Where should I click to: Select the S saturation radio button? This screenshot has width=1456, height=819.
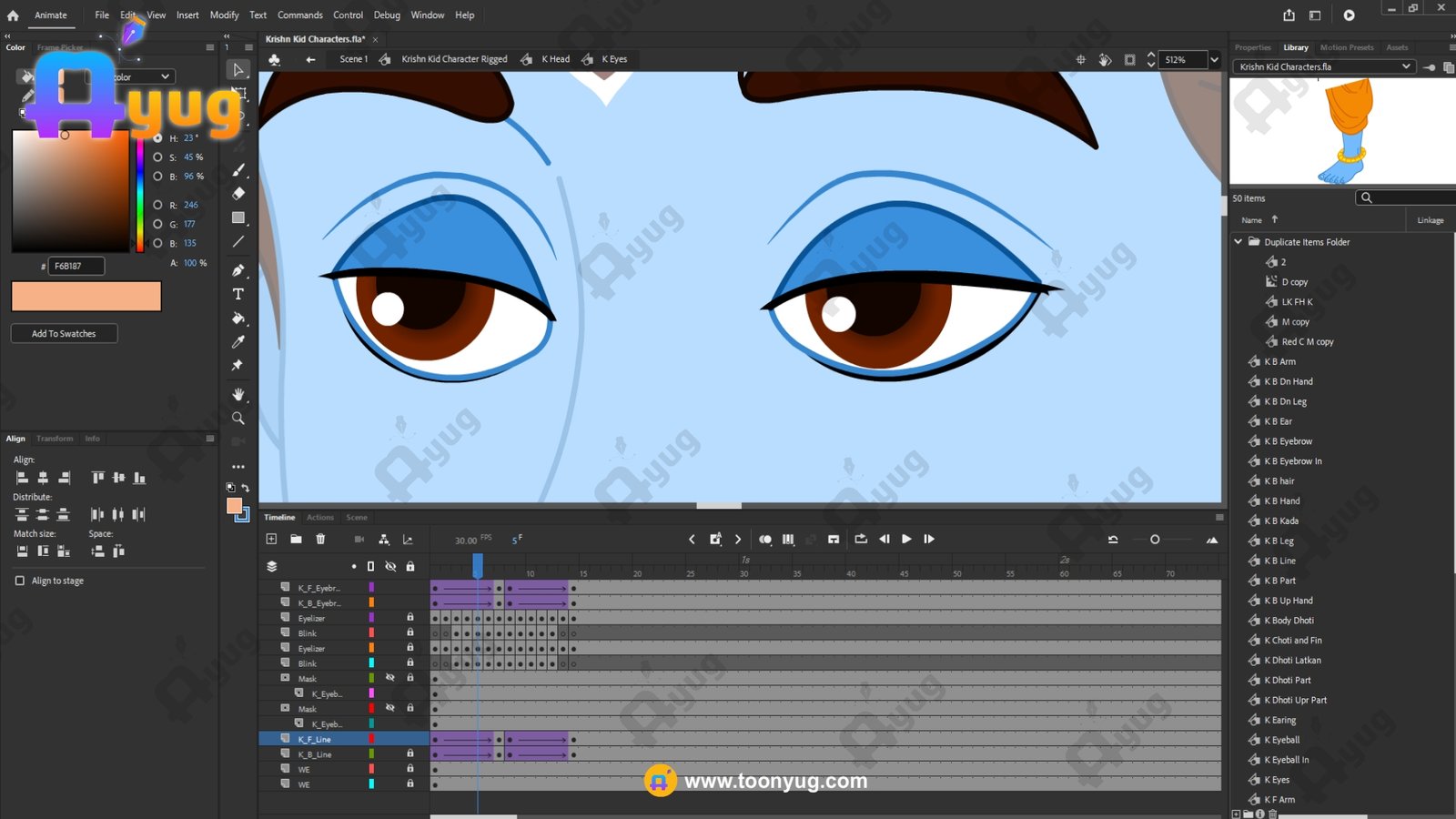pyautogui.click(x=157, y=157)
